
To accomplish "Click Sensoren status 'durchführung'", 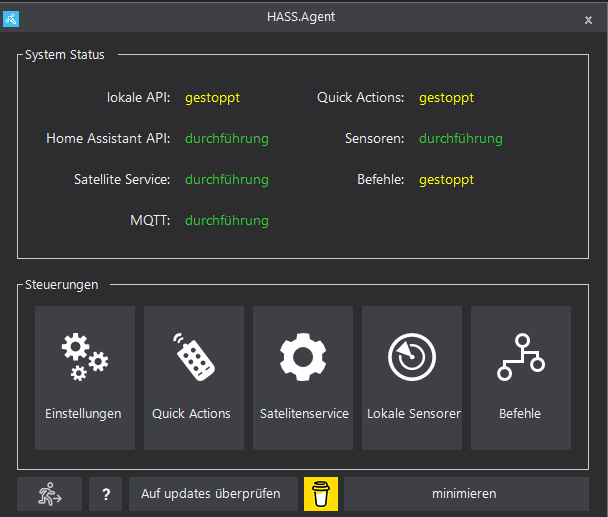I will tap(461, 138).
